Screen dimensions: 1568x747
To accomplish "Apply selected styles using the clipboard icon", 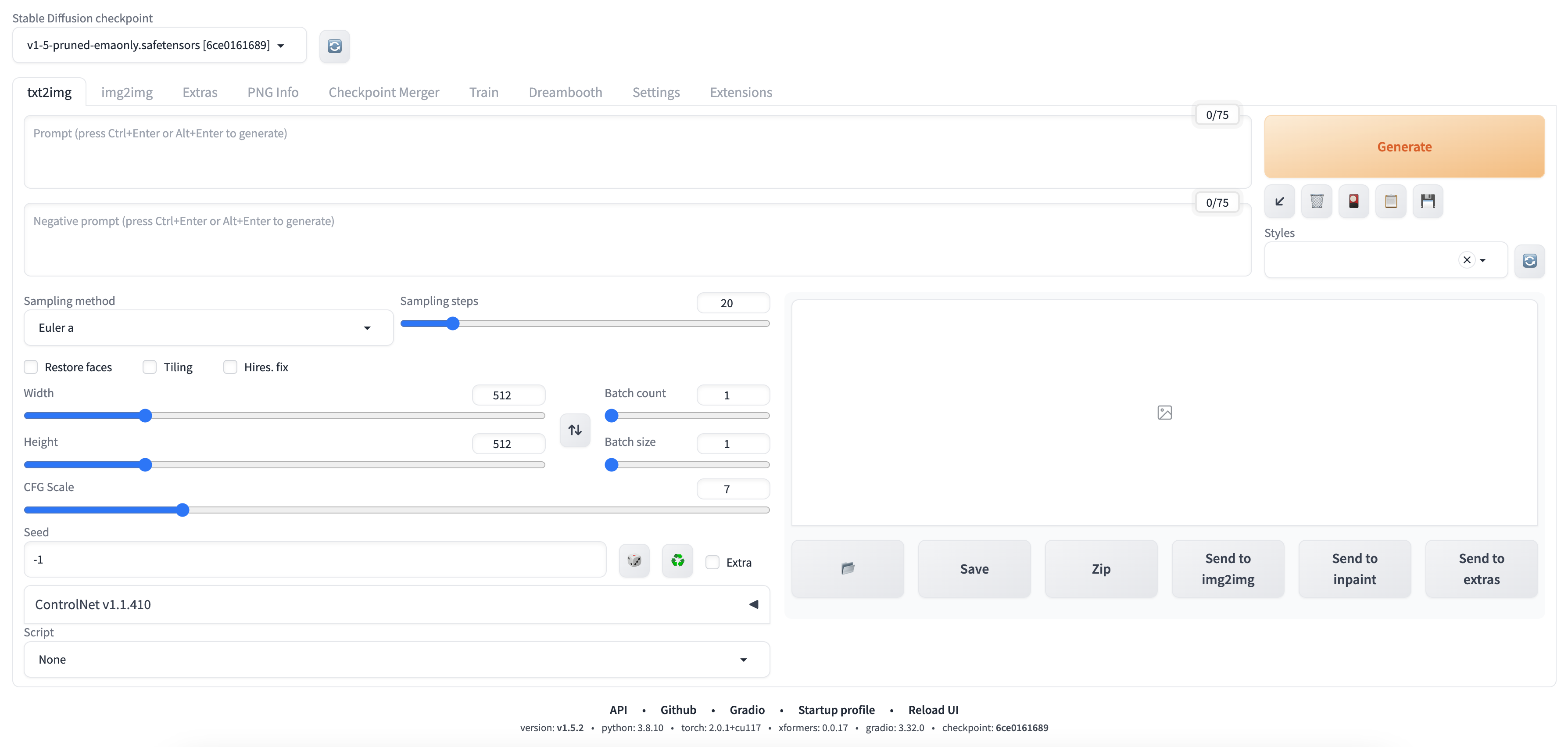I will coord(1390,201).
